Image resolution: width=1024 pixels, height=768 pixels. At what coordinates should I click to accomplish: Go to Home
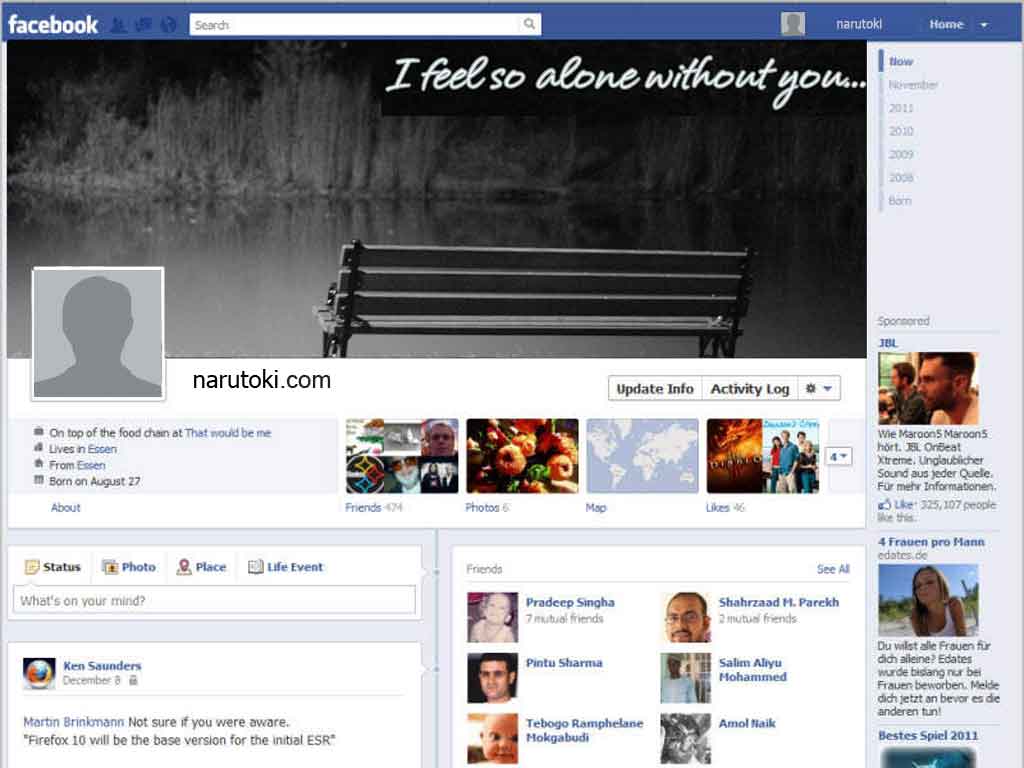coord(946,24)
